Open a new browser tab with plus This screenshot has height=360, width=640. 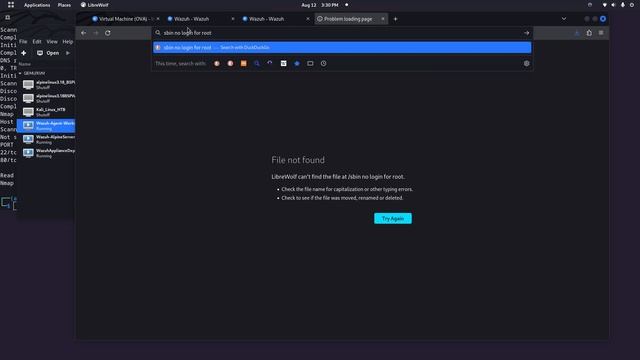pyautogui.click(x=395, y=19)
